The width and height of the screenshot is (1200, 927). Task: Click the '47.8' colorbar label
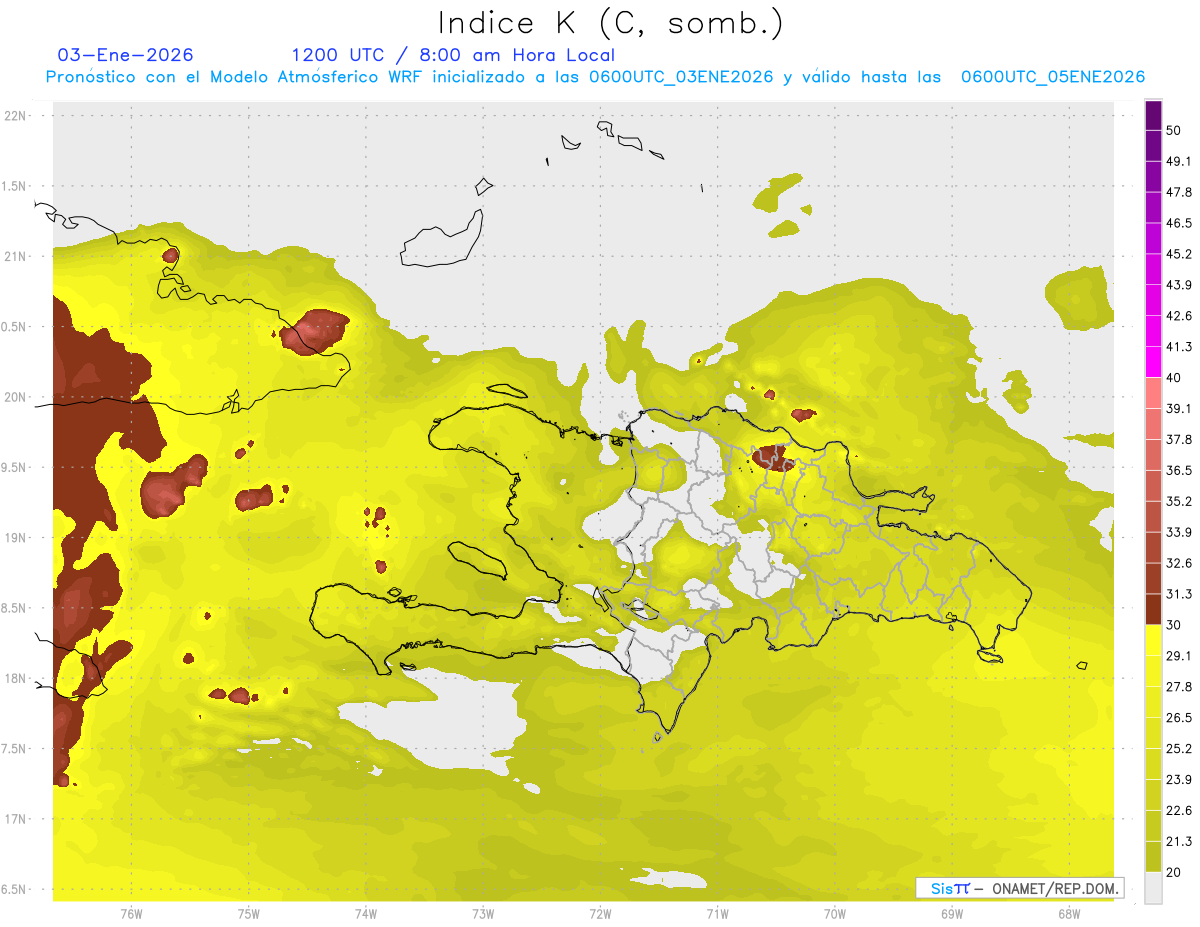point(1178,193)
